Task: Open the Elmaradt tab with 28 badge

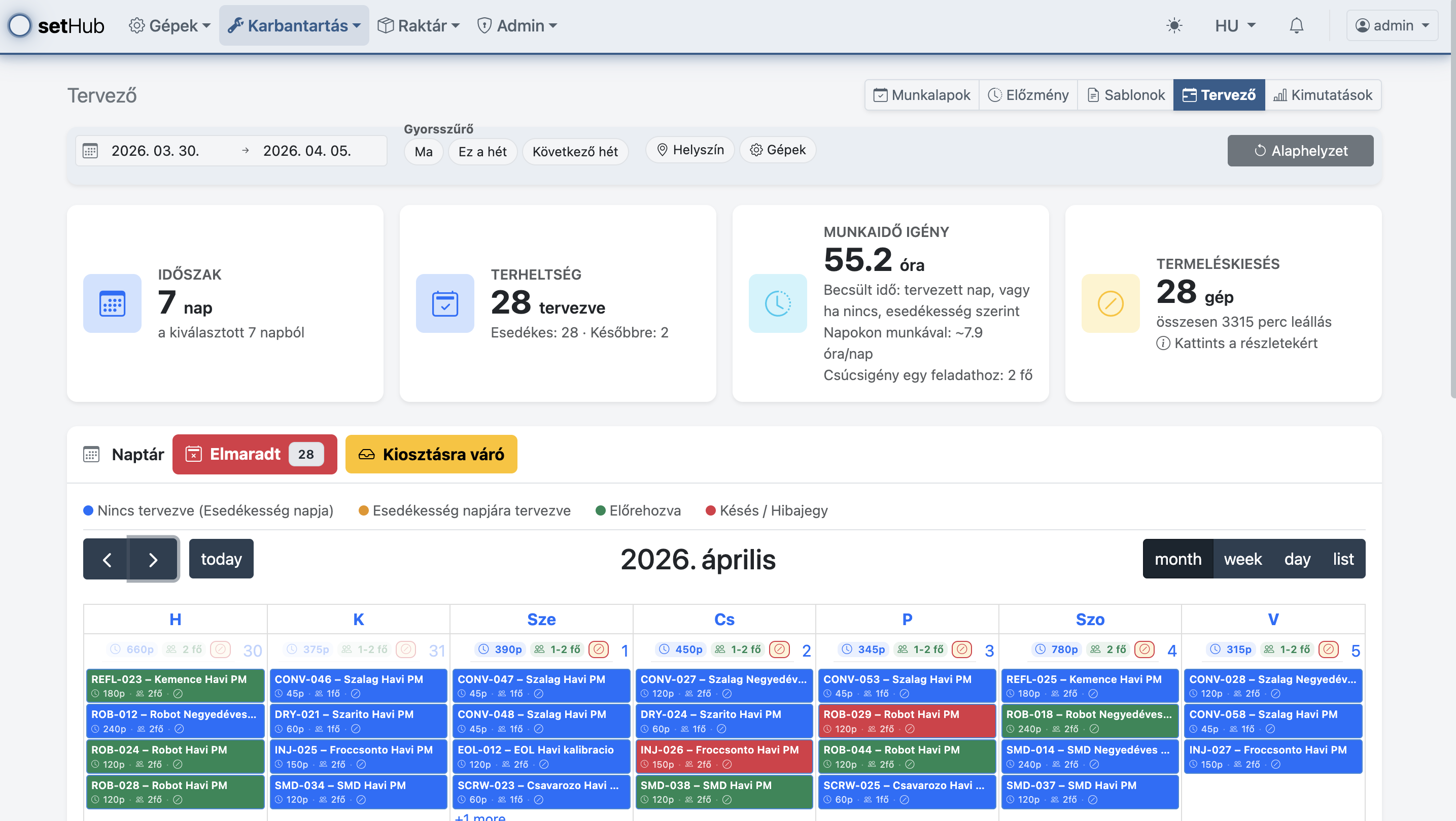Action: tap(254, 454)
